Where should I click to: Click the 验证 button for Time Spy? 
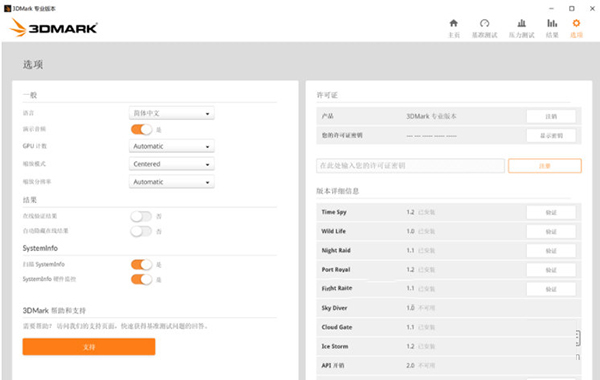pyautogui.click(x=551, y=212)
